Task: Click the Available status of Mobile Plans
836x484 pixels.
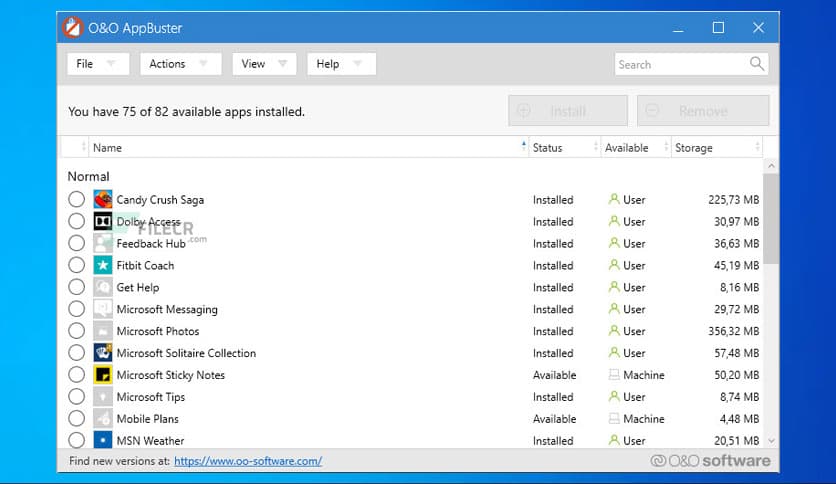Action: click(x=554, y=418)
